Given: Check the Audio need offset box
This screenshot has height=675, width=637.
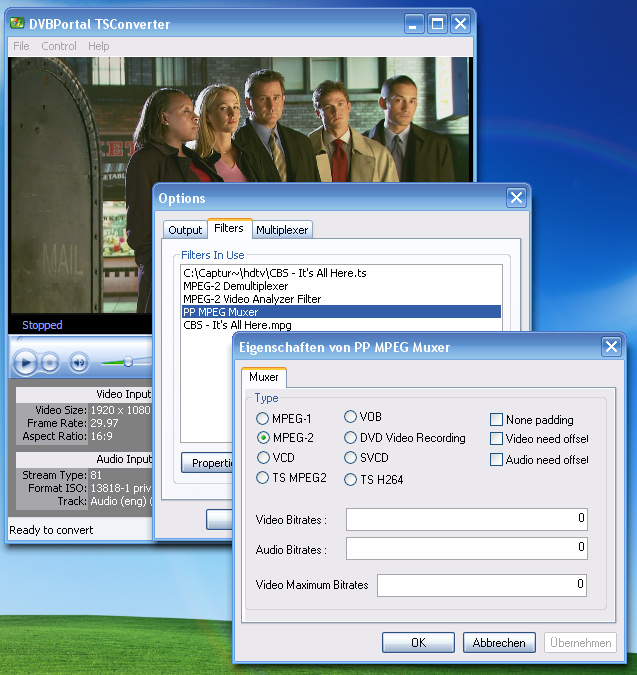Looking at the screenshot, I should coord(497,460).
